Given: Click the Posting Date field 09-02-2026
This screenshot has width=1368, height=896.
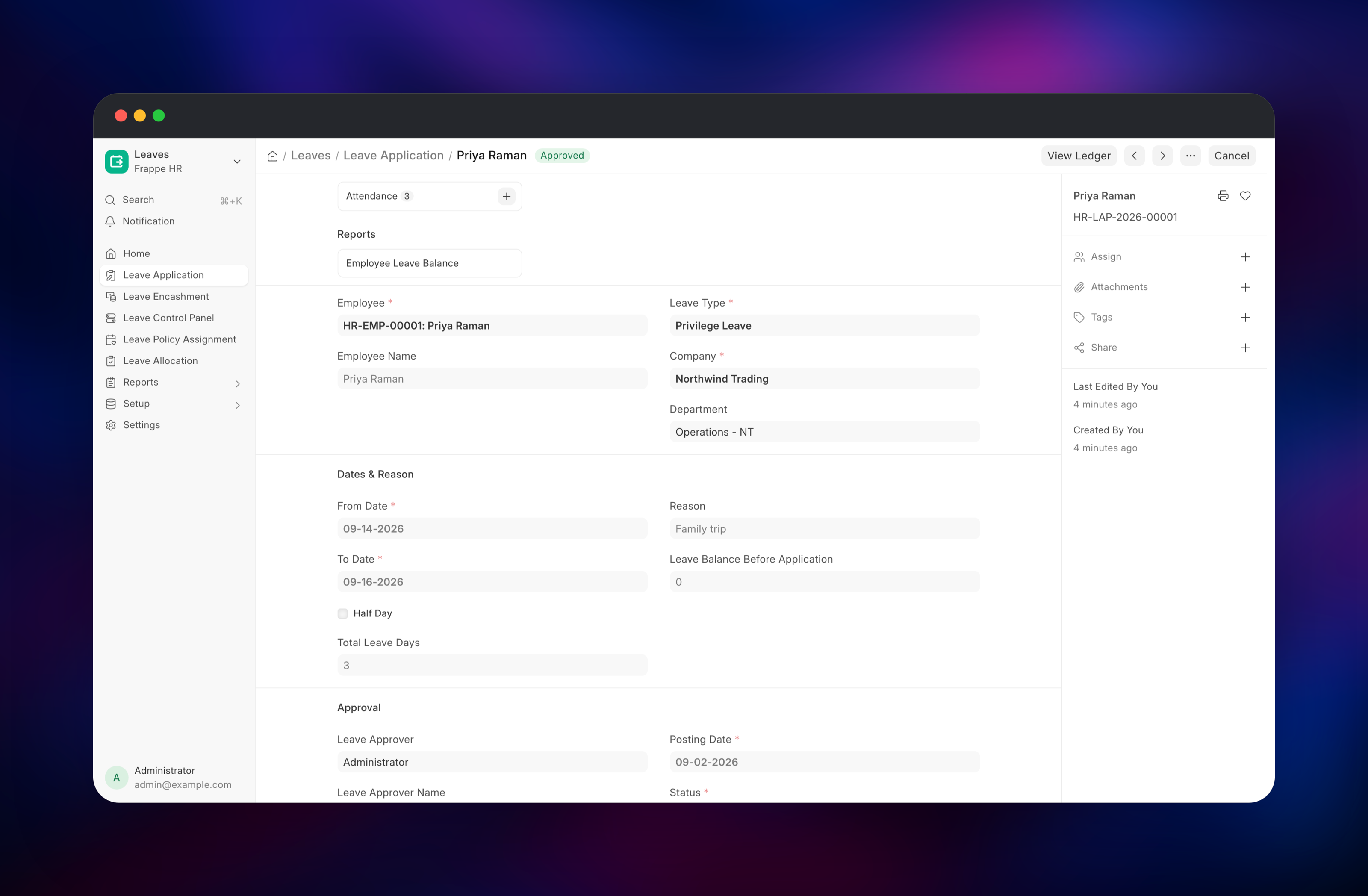Looking at the screenshot, I should (824, 762).
